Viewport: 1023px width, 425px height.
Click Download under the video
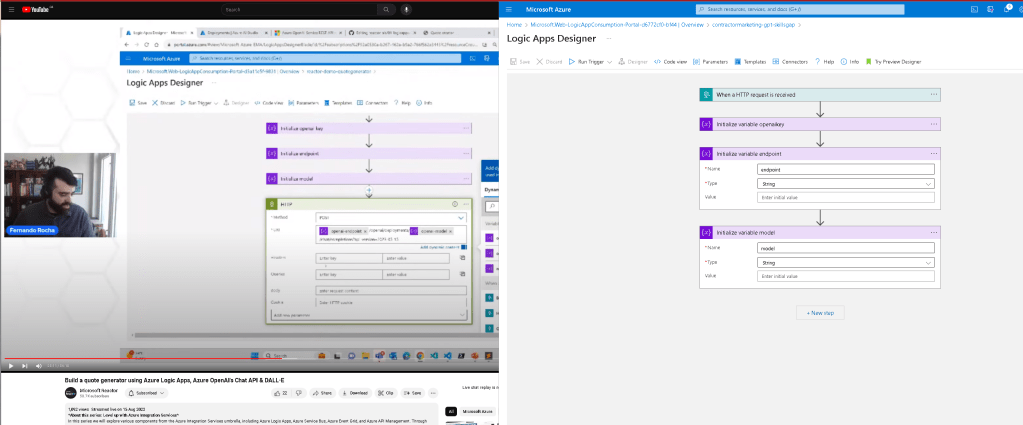355,393
